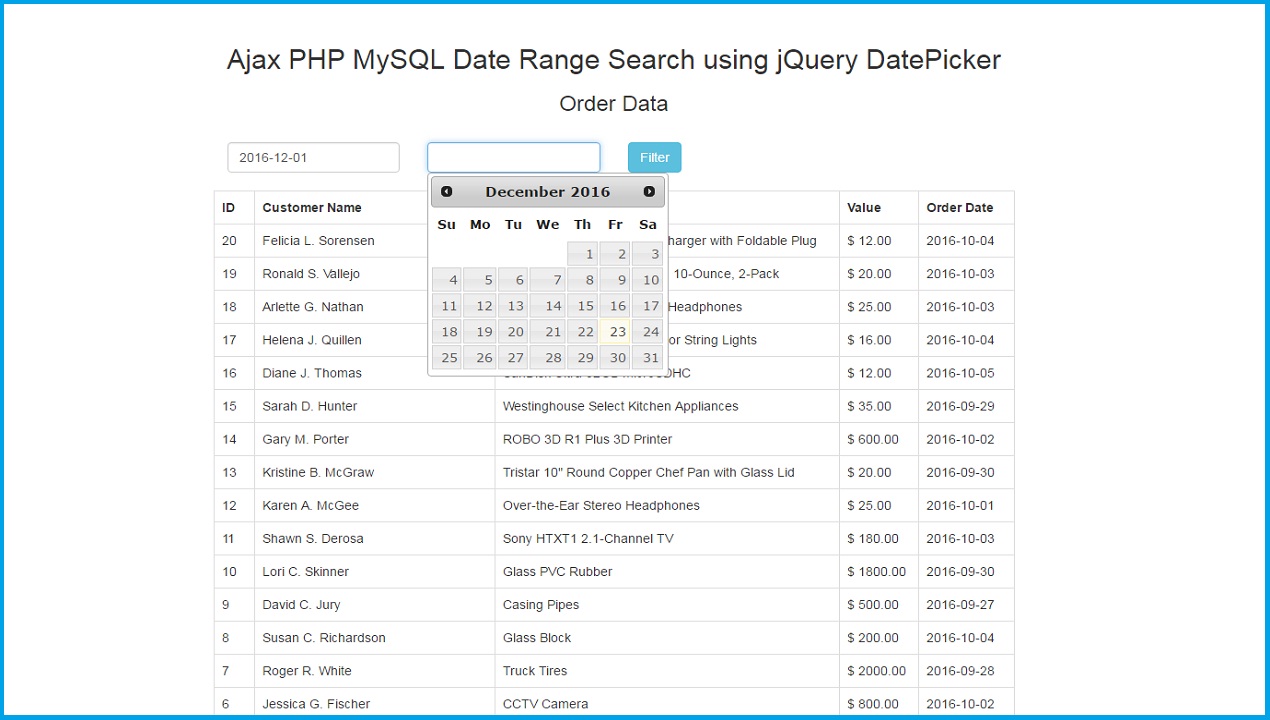Select the row for Felicia L. Sorensen
1270x720 pixels.
[x=317, y=240]
